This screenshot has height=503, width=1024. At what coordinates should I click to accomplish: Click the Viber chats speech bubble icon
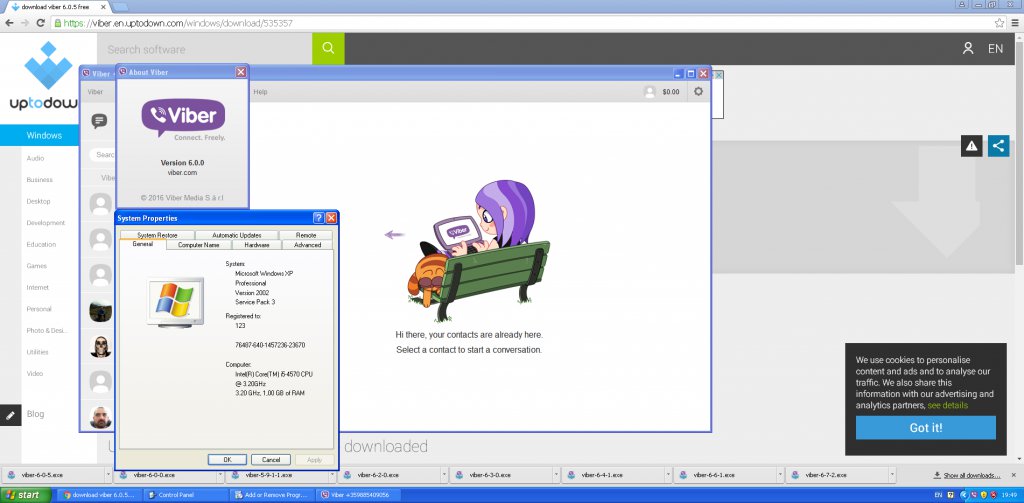coord(99,121)
